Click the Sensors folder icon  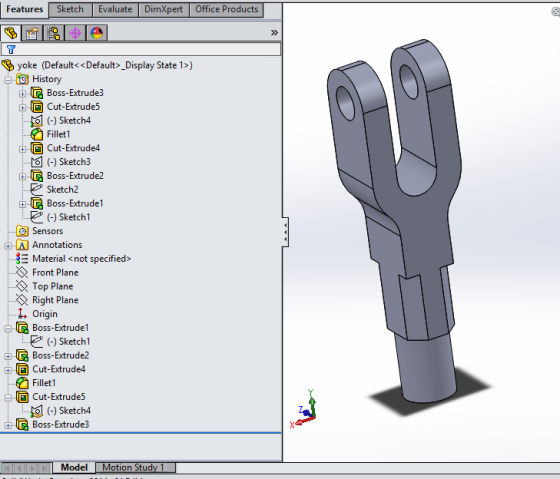[22, 231]
